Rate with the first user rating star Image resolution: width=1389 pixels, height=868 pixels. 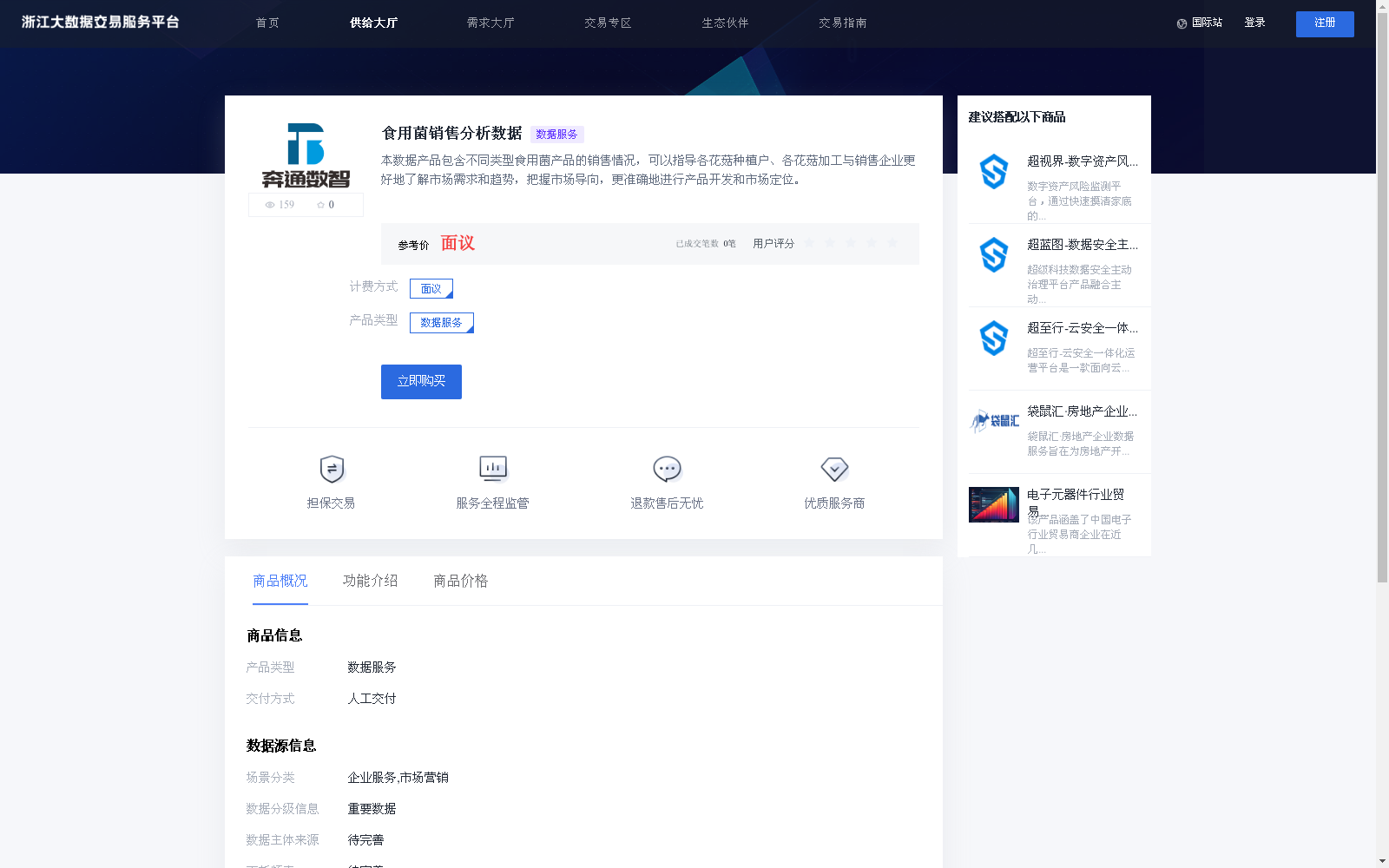[809, 243]
